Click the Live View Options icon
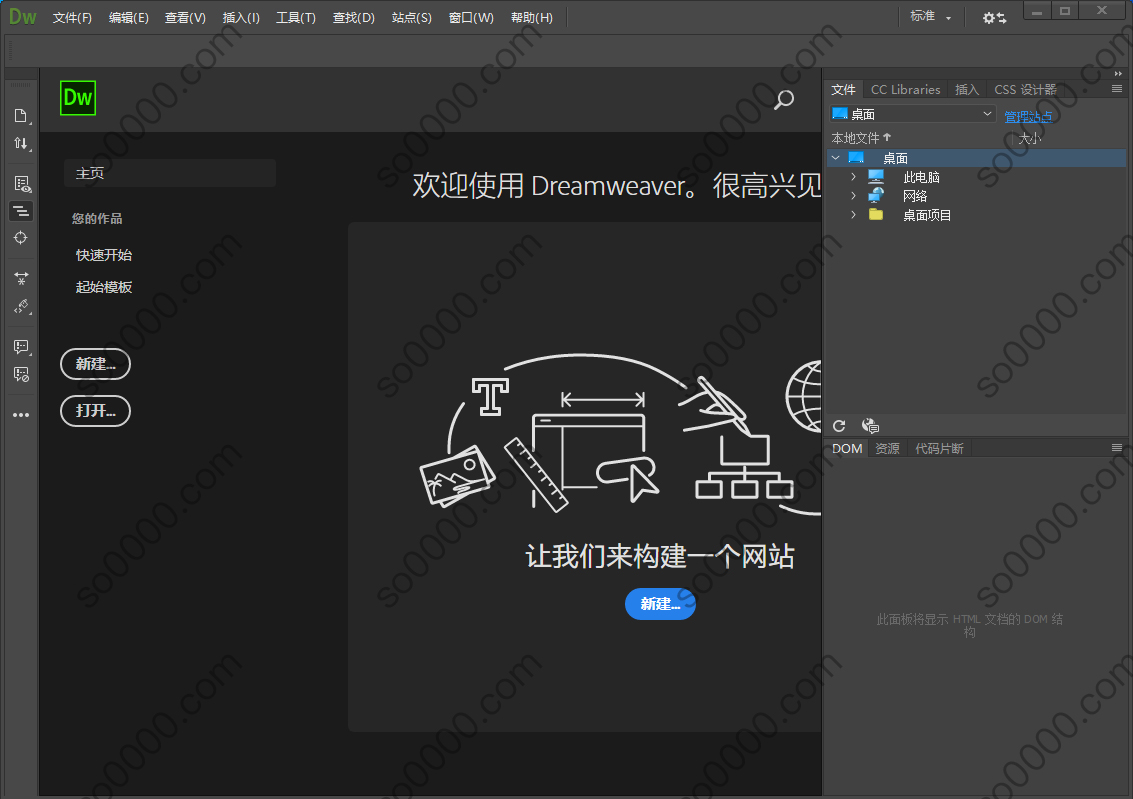This screenshot has width=1133, height=799. tap(22, 184)
